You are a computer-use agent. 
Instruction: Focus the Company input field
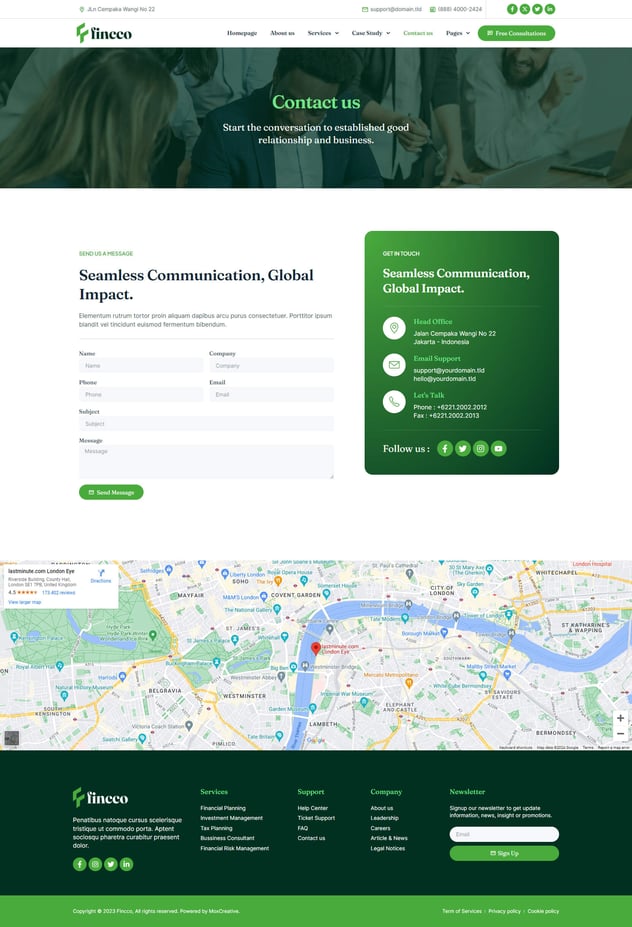coord(271,366)
